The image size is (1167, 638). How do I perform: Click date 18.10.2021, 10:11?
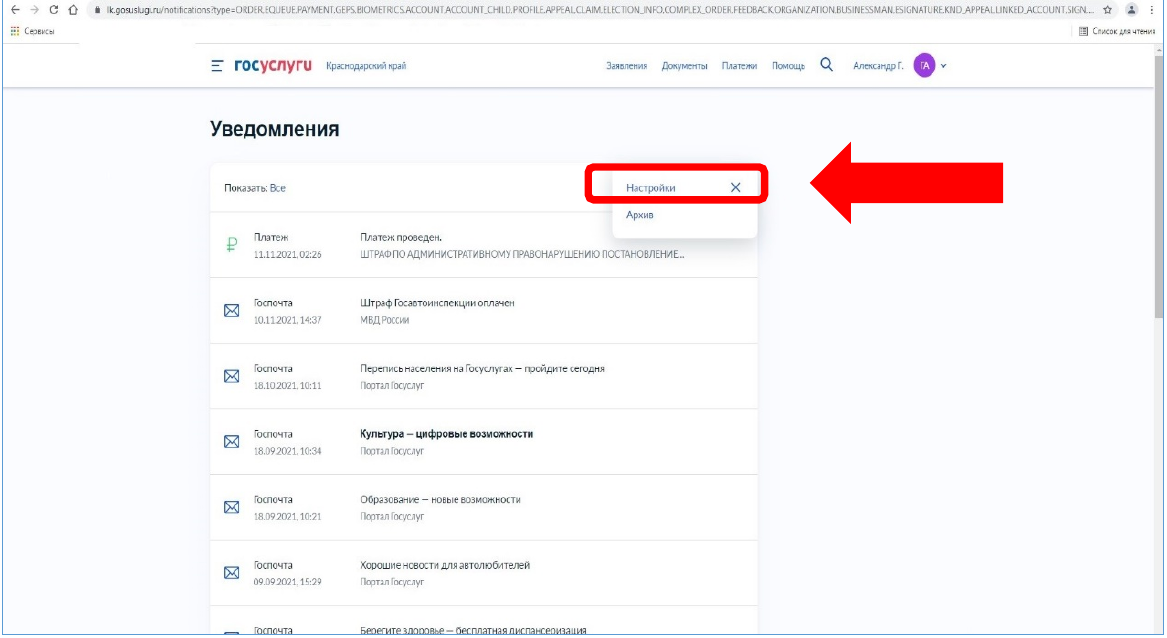click(x=287, y=386)
